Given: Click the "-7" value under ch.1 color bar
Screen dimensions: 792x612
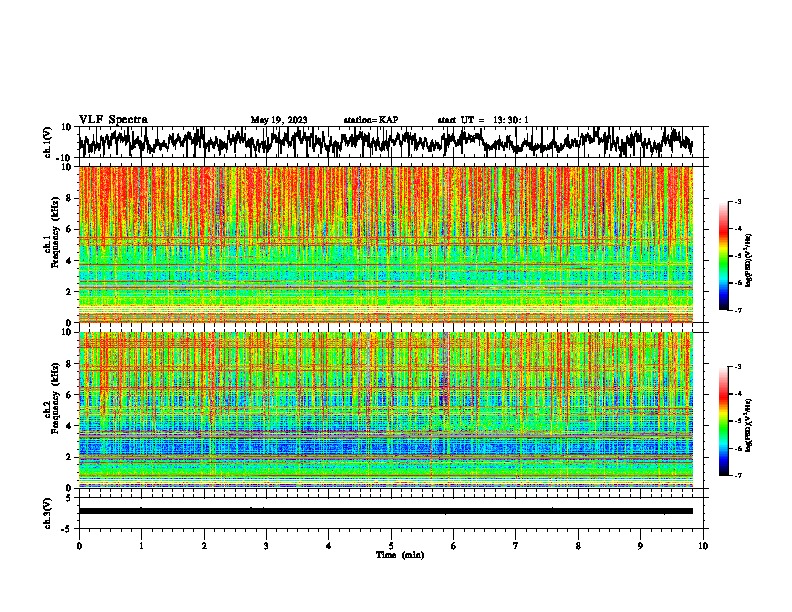Looking at the screenshot, I should click(737, 310).
